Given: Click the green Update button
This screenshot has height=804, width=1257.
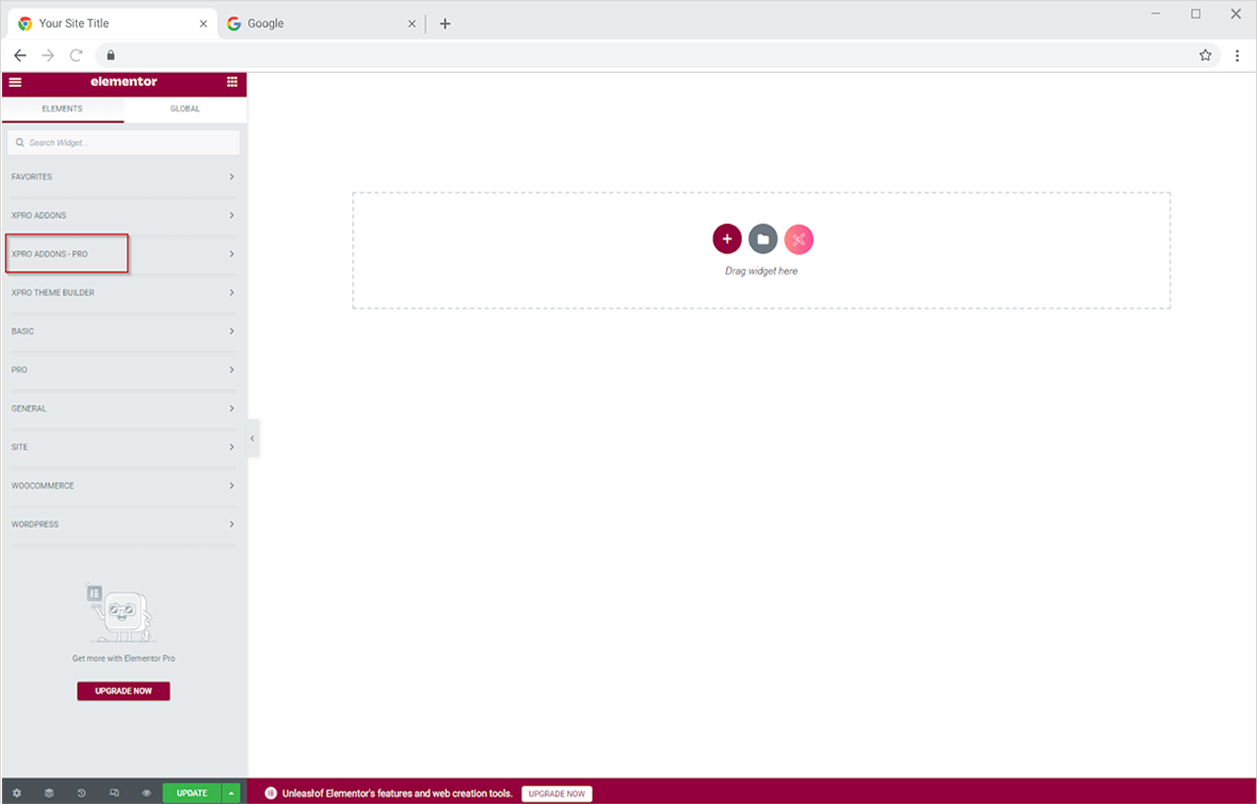Looking at the screenshot, I should (192, 793).
